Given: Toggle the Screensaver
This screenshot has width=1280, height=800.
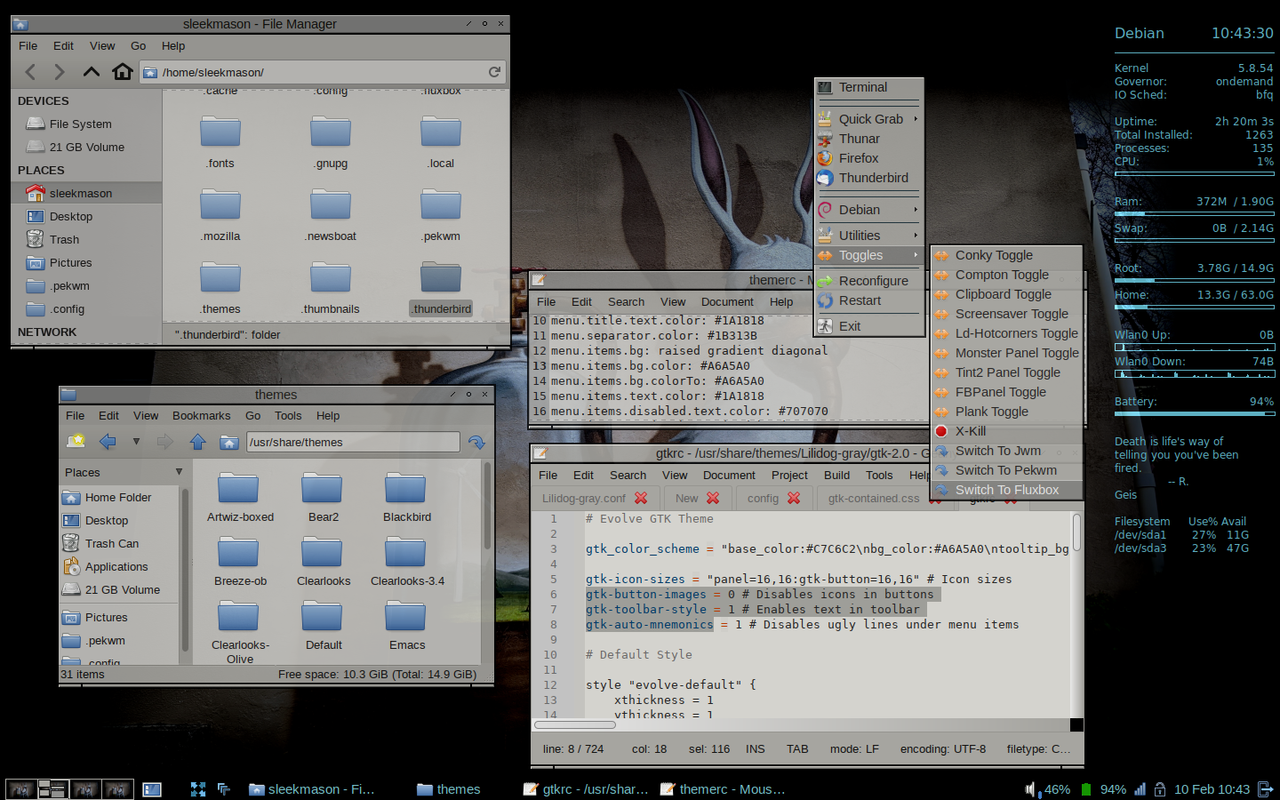Looking at the screenshot, I should [x=1006, y=313].
